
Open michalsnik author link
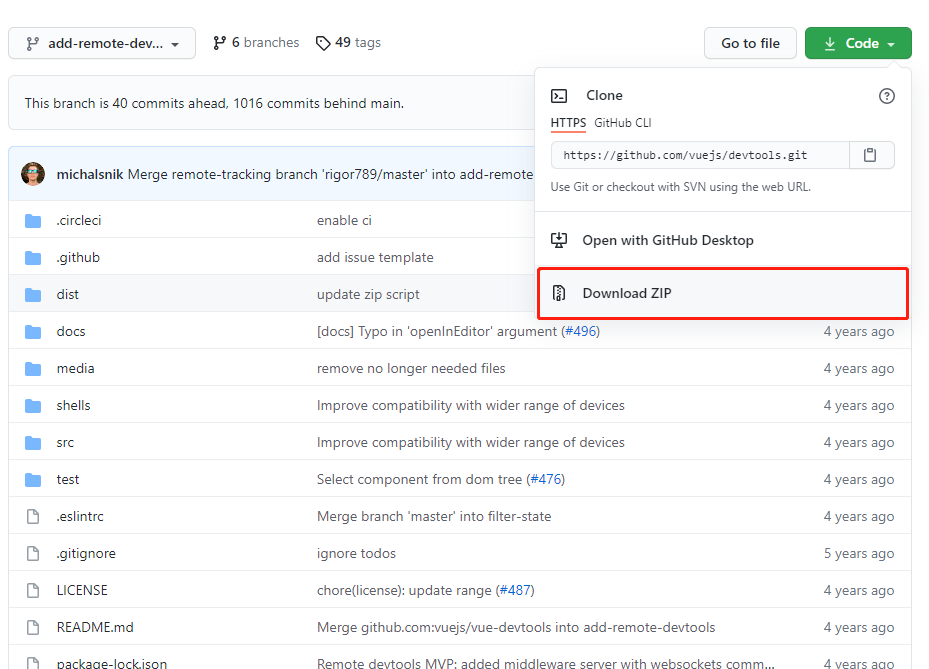(x=89, y=174)
